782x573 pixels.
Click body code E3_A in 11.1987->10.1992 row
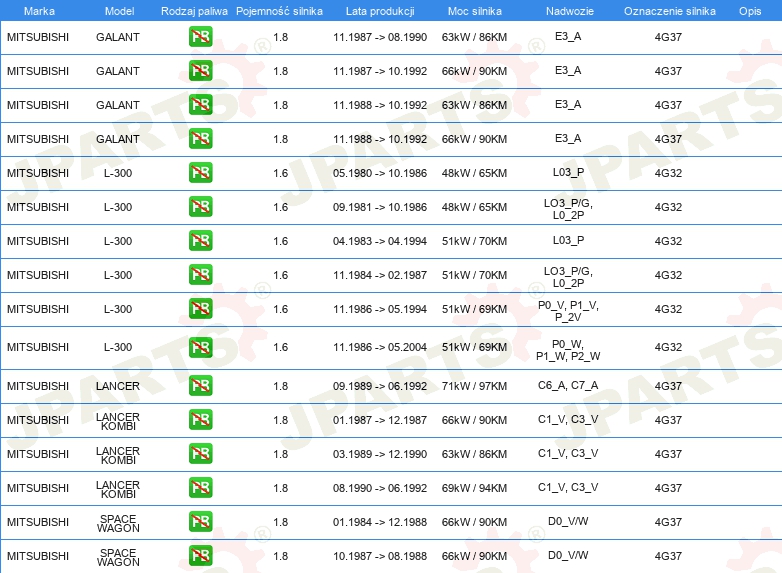pyautogui.click(x=568, y=70)
